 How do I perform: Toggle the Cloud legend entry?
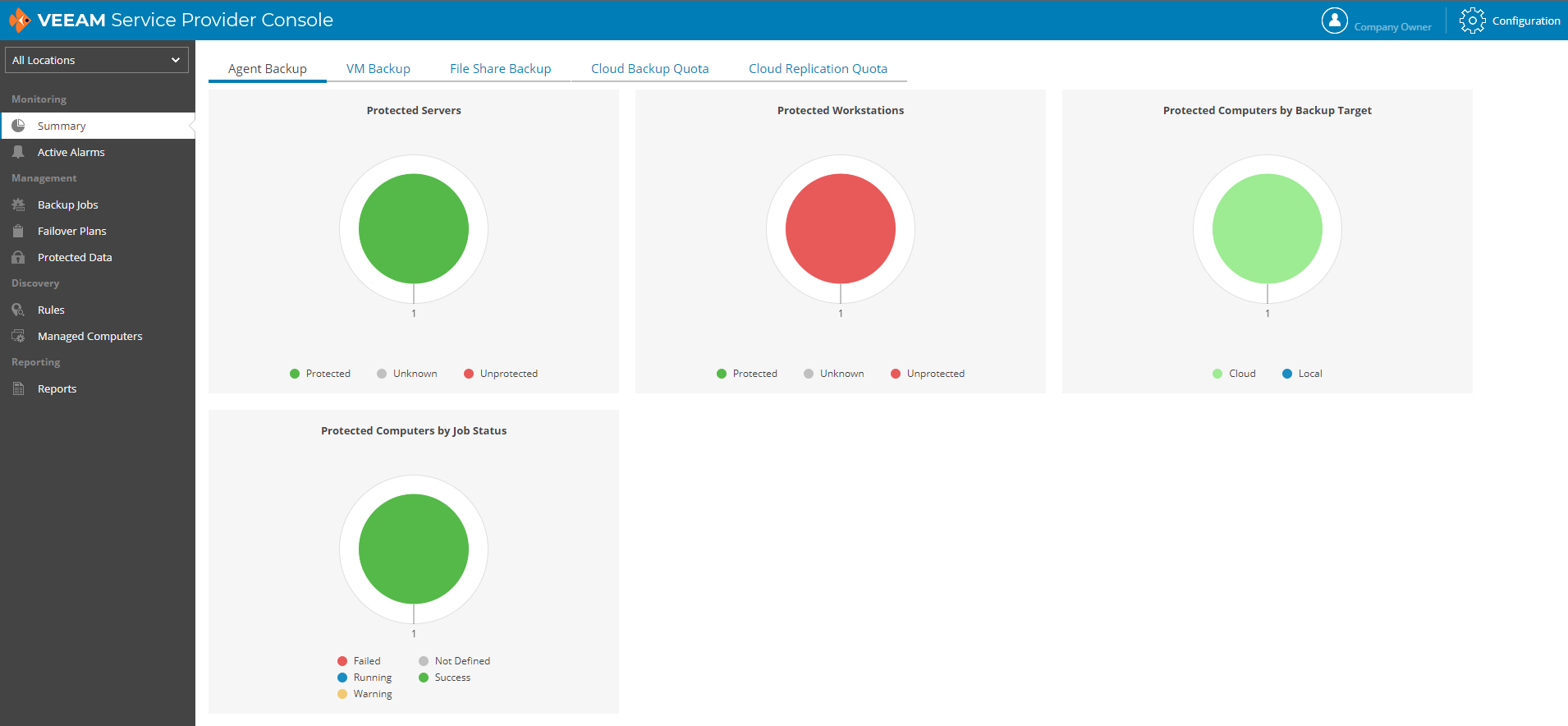click(1234, 374)
